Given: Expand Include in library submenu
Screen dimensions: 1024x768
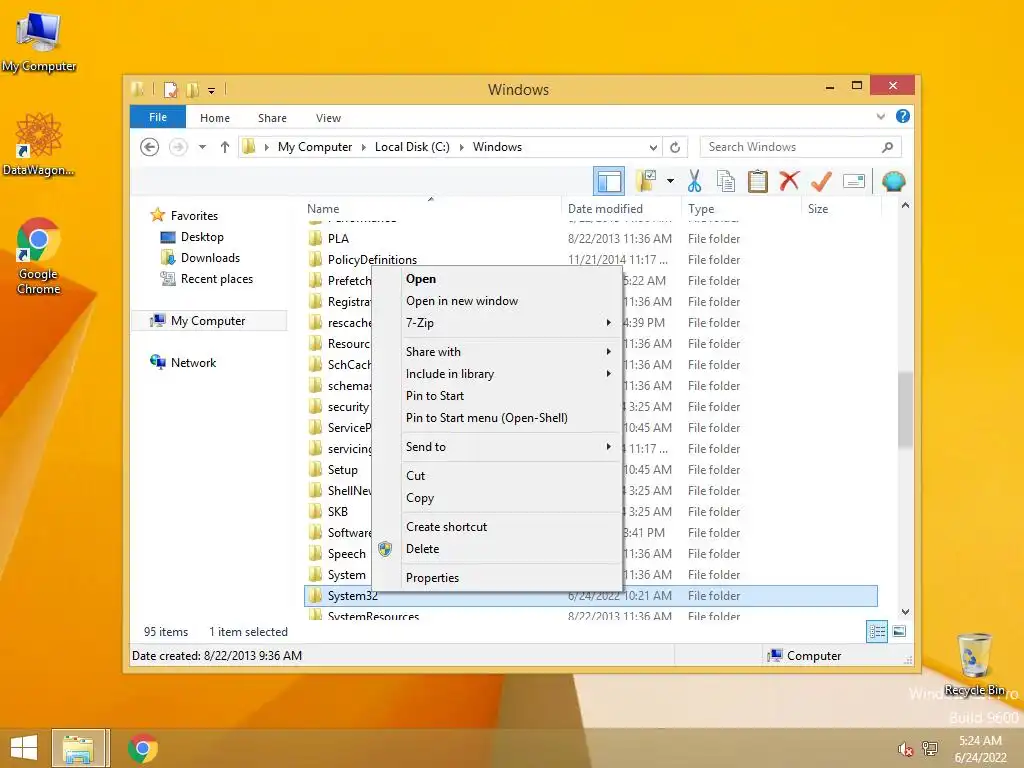Looking at the screenshot, I should [x=496, y=374].
